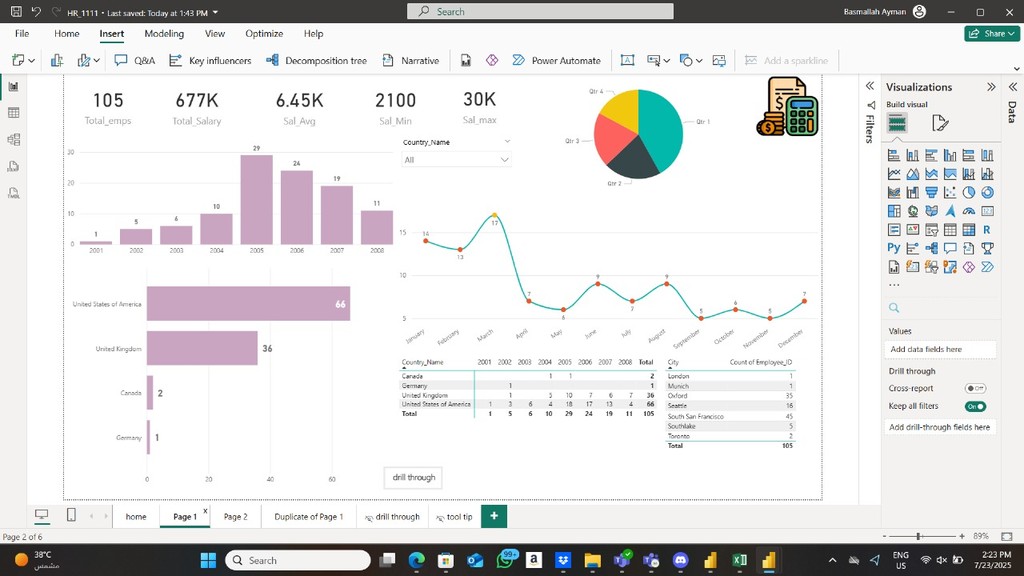Choose the Python visual icon
The image size is (1024, 576).
click(x=894, y=248)
